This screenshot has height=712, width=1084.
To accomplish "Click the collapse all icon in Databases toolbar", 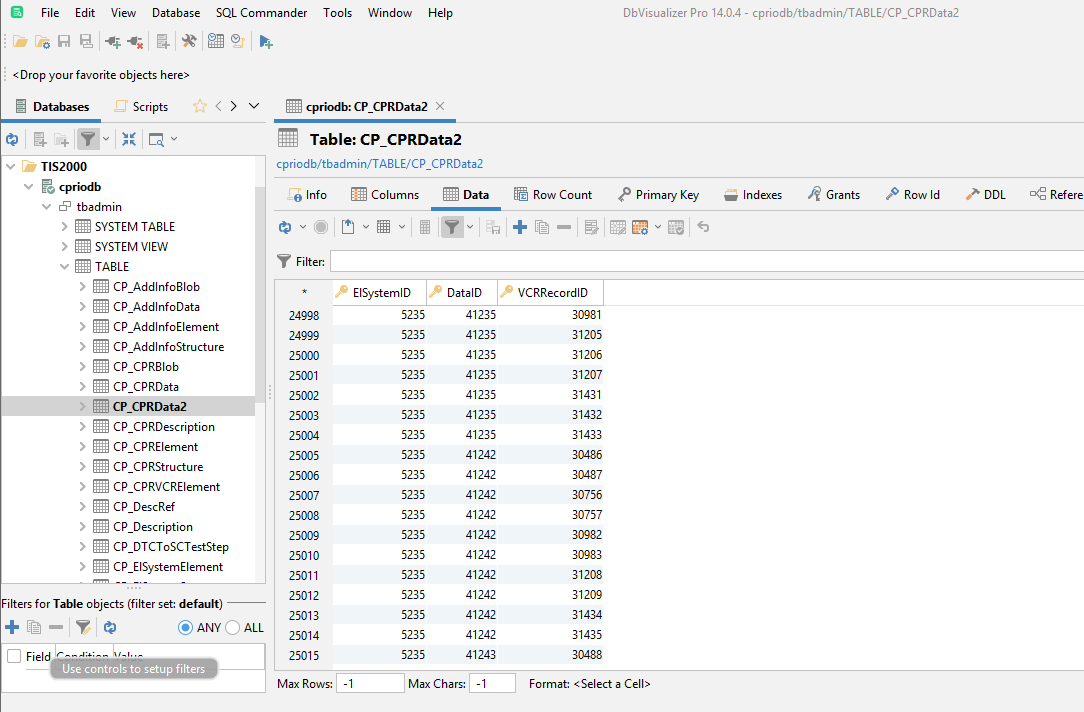I will coord(129,139).
